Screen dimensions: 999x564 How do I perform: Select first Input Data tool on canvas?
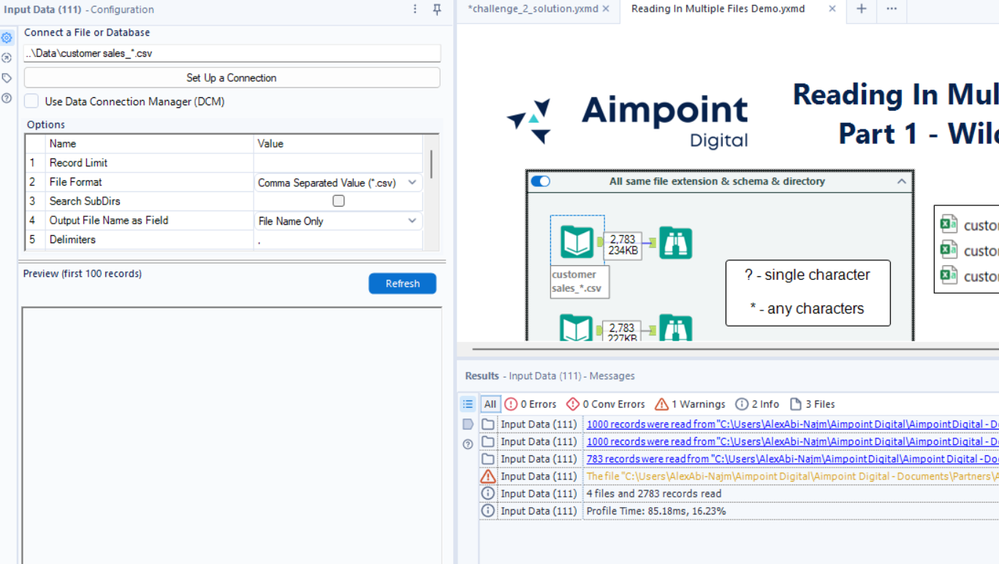tap(577, 242)
